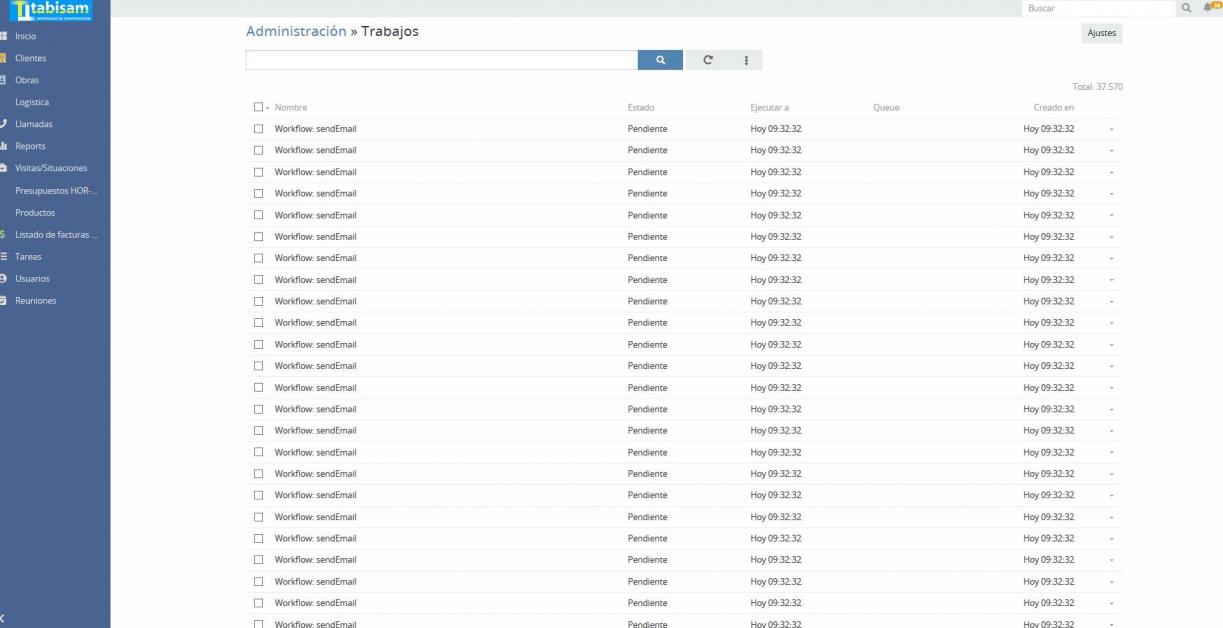Follow the Administración breadcrumb link
Screen dimensions: 1223x628
[296, 31]
